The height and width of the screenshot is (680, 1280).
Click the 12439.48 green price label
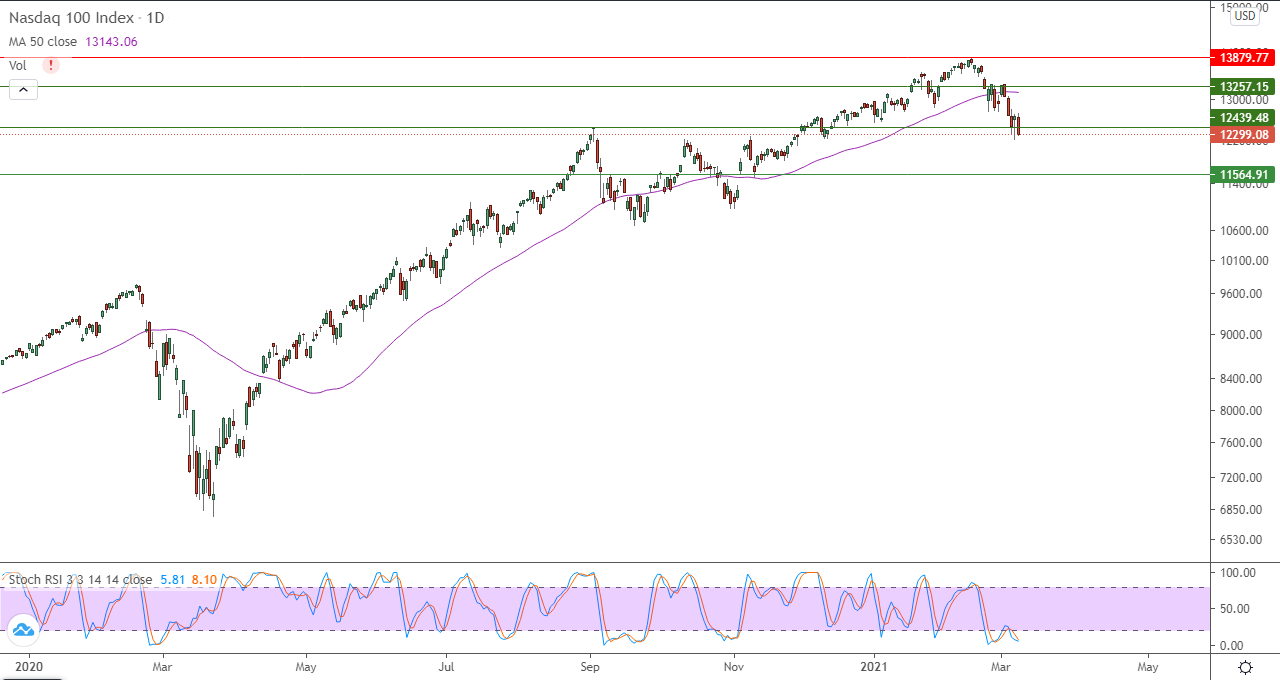coord(1243,118)
